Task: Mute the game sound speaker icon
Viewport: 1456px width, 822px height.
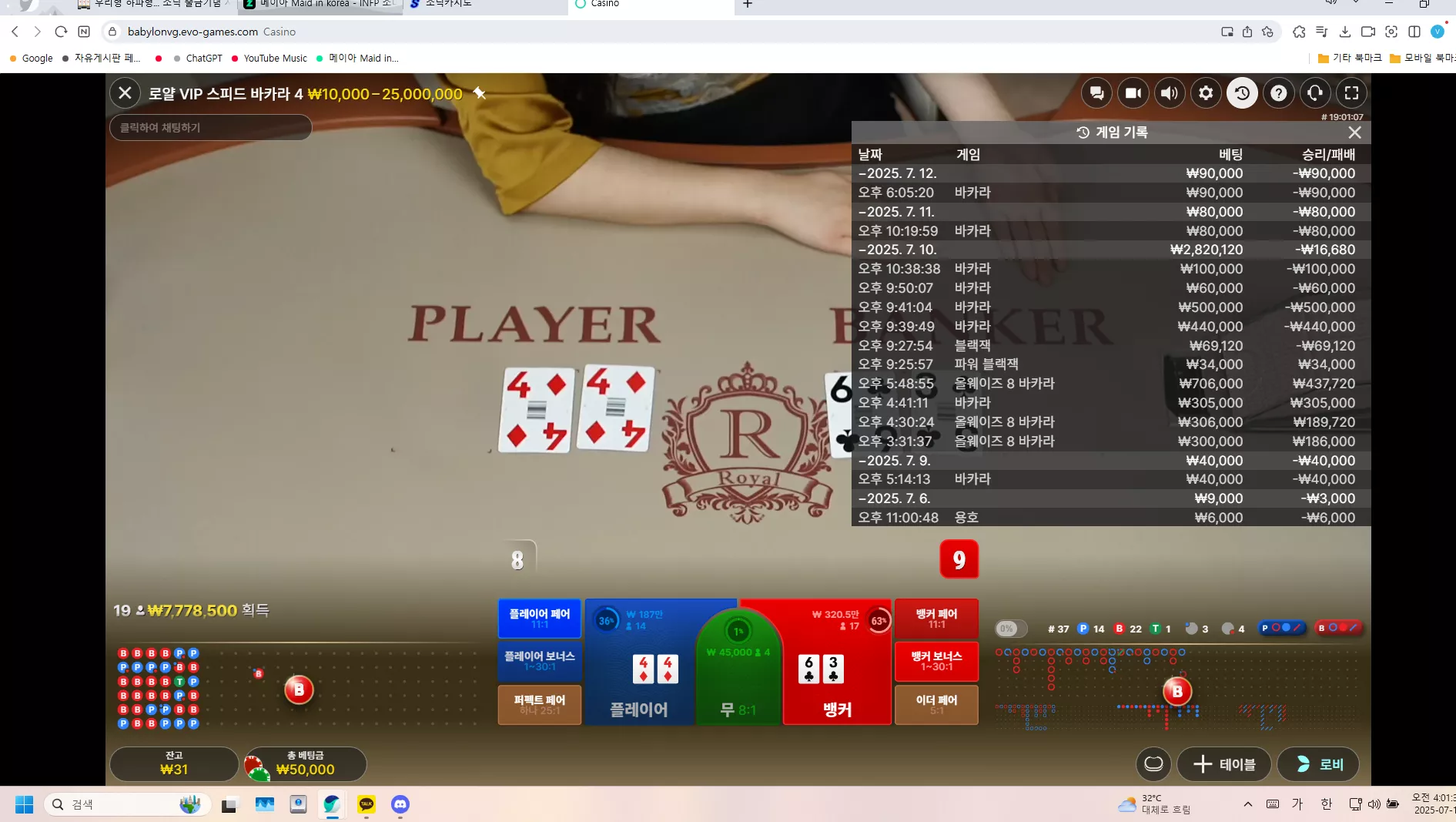Action: point(1170,93)
